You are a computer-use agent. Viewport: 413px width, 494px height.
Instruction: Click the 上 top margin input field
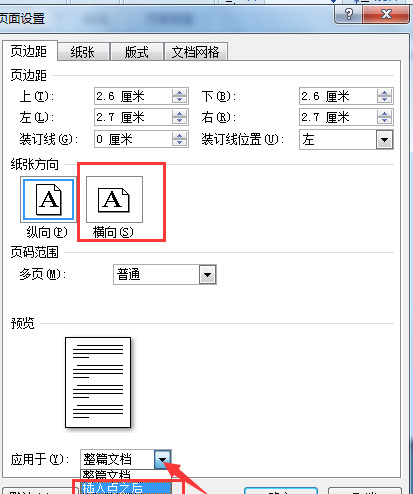133,96
